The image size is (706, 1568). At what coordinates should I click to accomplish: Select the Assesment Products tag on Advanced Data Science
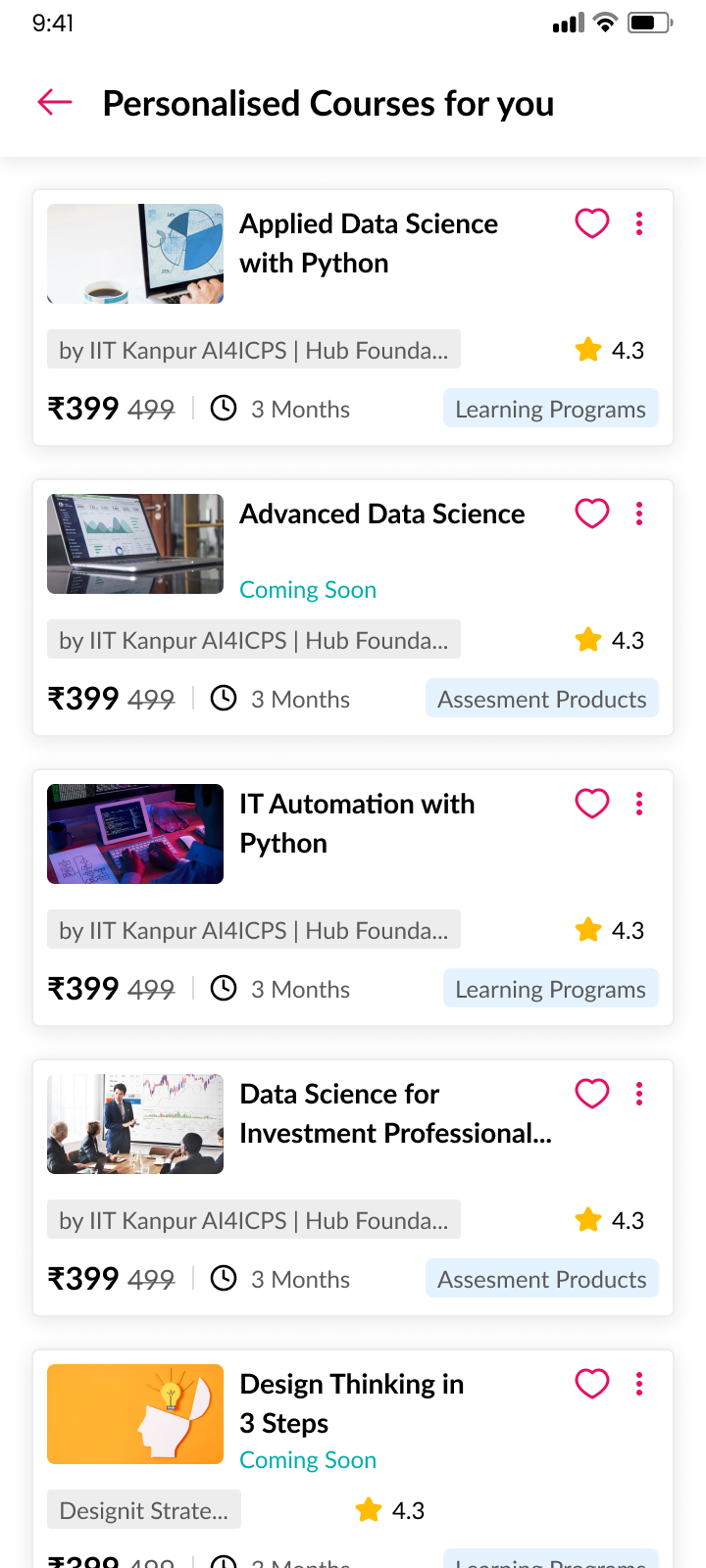pyautogui.click(x=541, y=699)
